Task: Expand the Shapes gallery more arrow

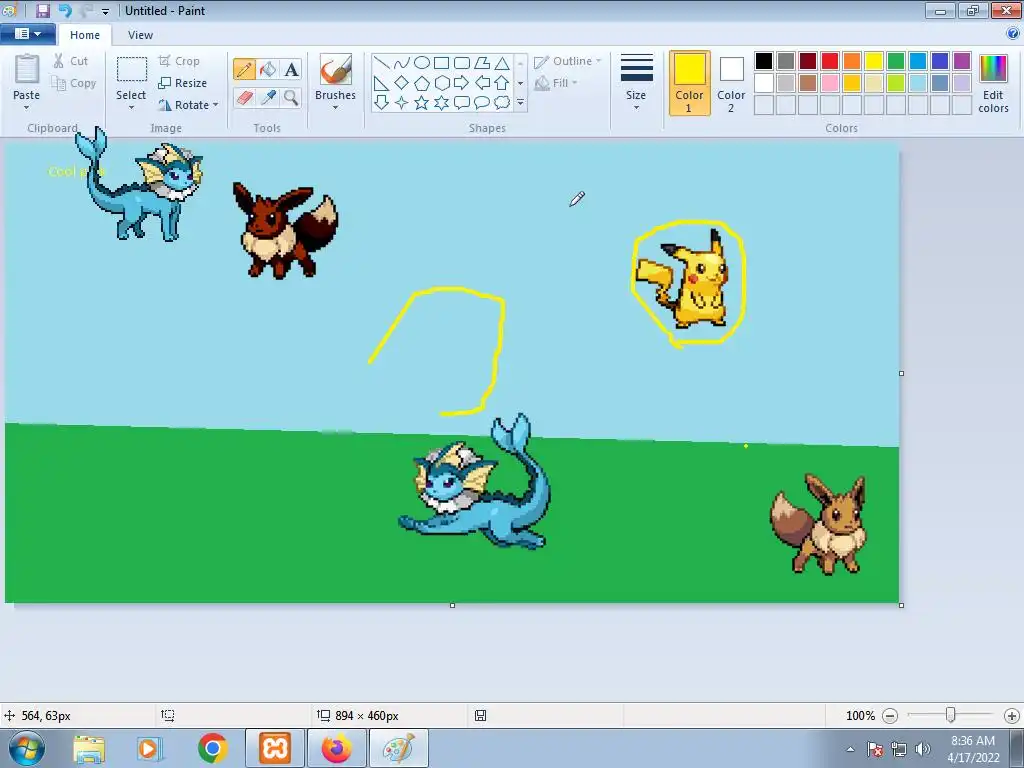Action: (520, 103)
